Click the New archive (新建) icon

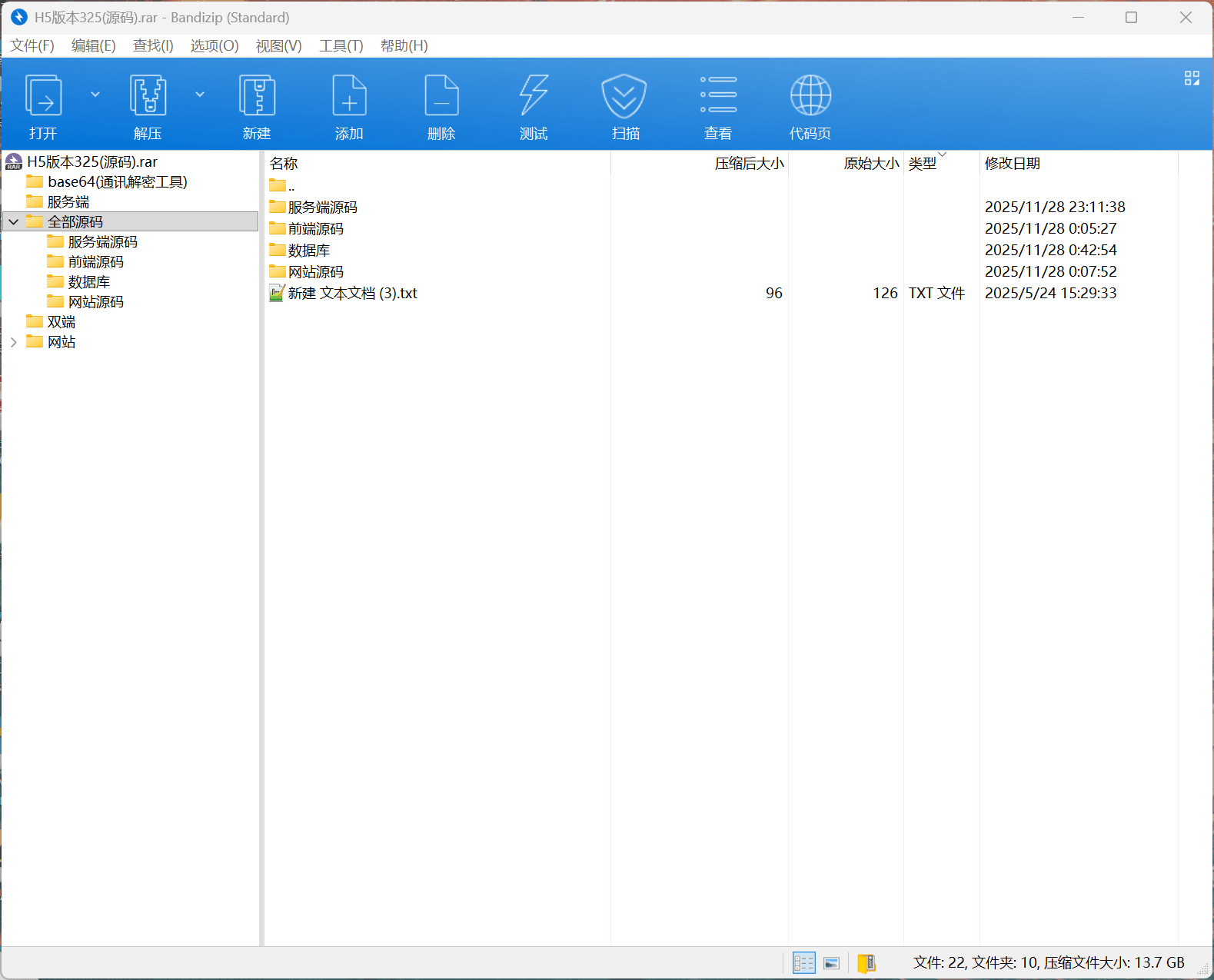point(257,96)
